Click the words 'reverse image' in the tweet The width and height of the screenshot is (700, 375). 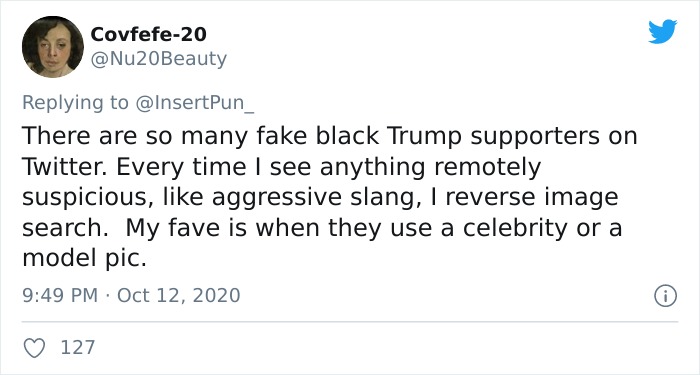[x=532, y=198]
